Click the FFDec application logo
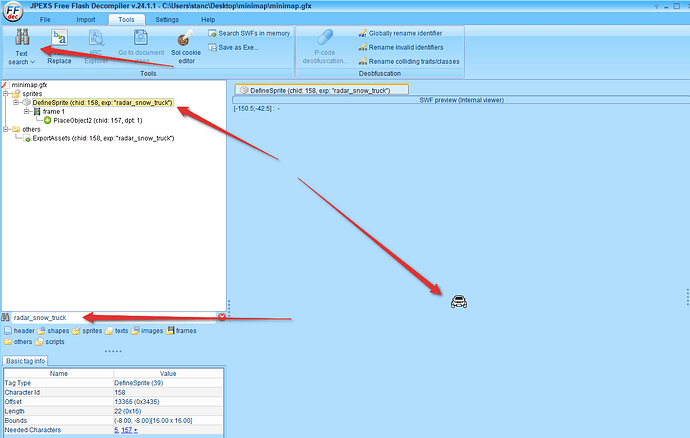 13,11
